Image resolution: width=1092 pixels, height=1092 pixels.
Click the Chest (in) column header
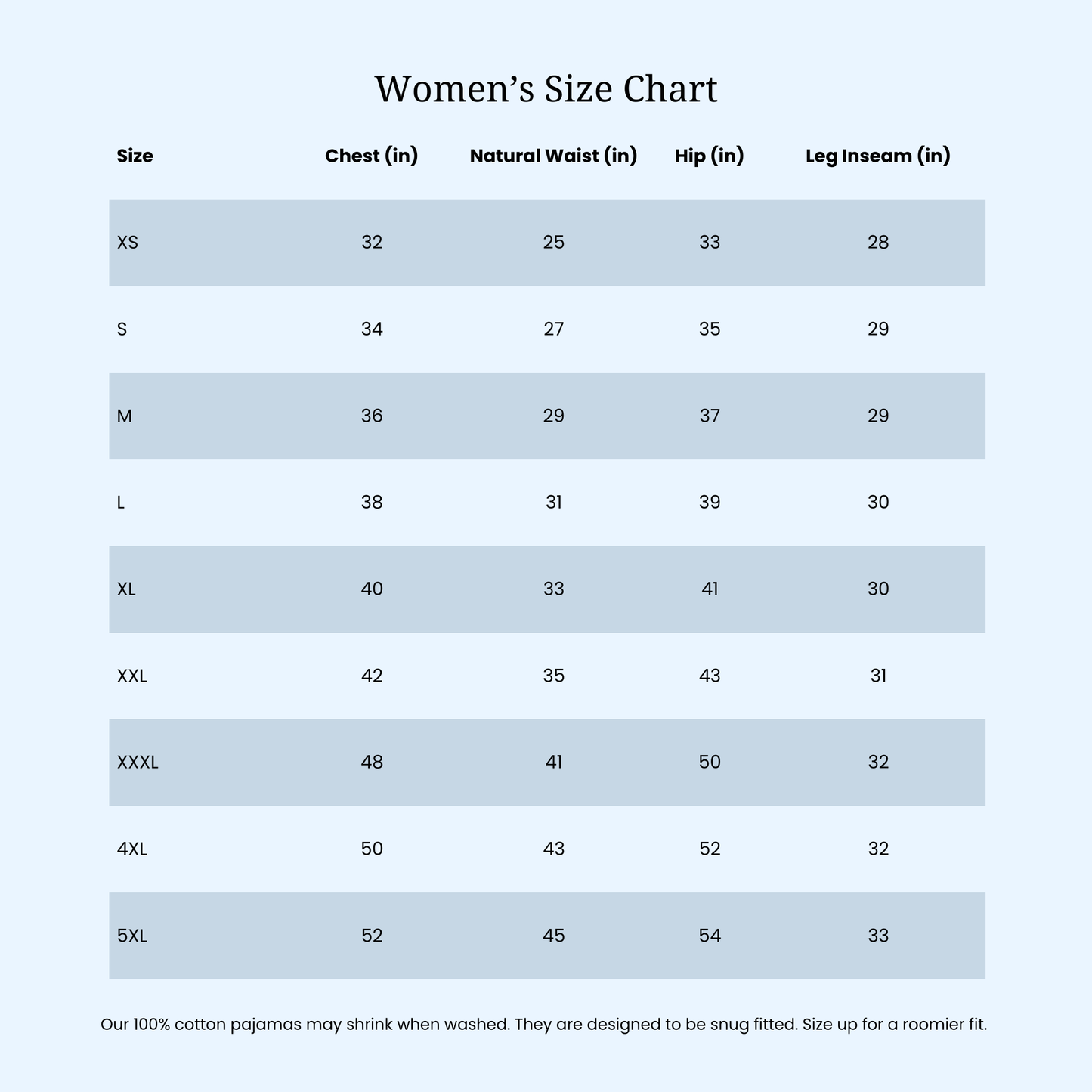coord(372,156)
